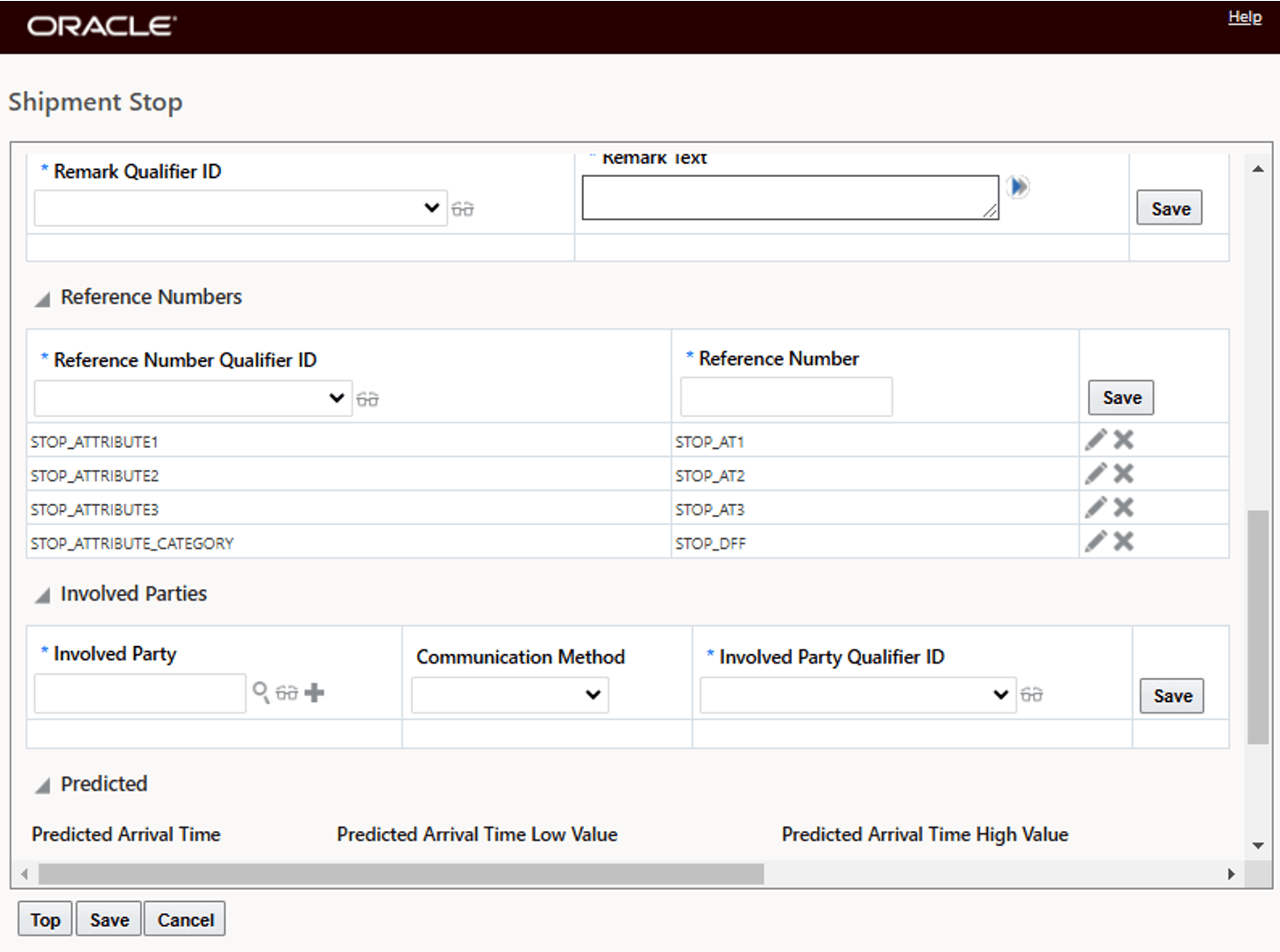The height and width of the screenshot is (952, 1280).
Task: Collapse the Involved Parties section
Action: click(x=42, y=596)
